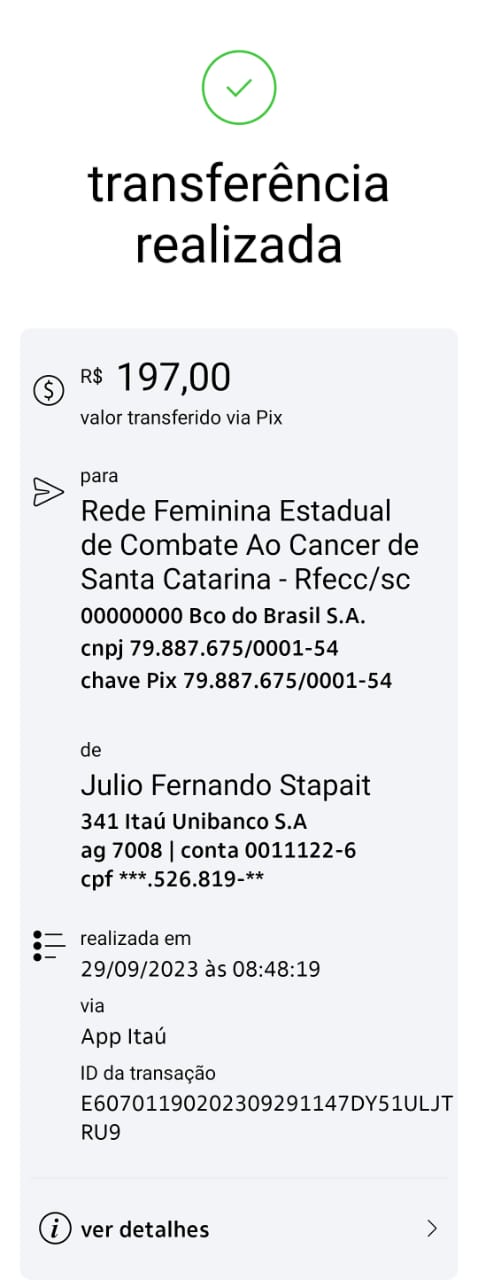Click the list details icon beside realizada em
This screenshot has width=478, height=1280.
tap(48, 945)
